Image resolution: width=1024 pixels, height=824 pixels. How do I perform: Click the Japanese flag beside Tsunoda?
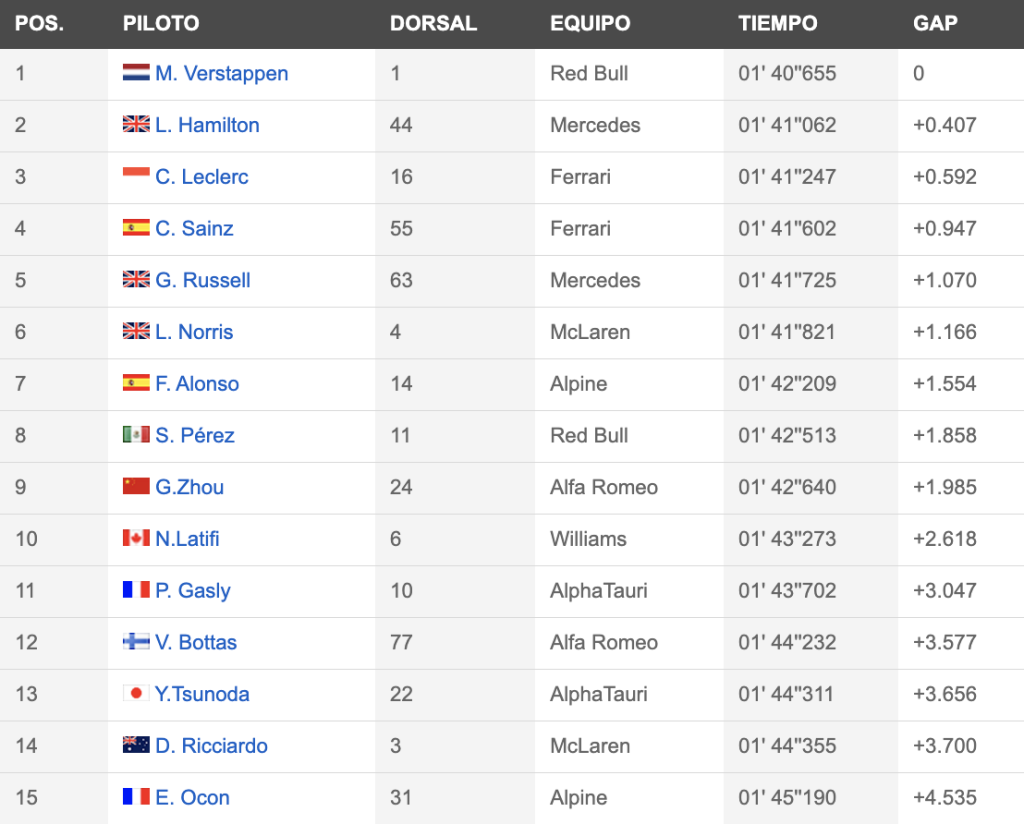point(136,693)
